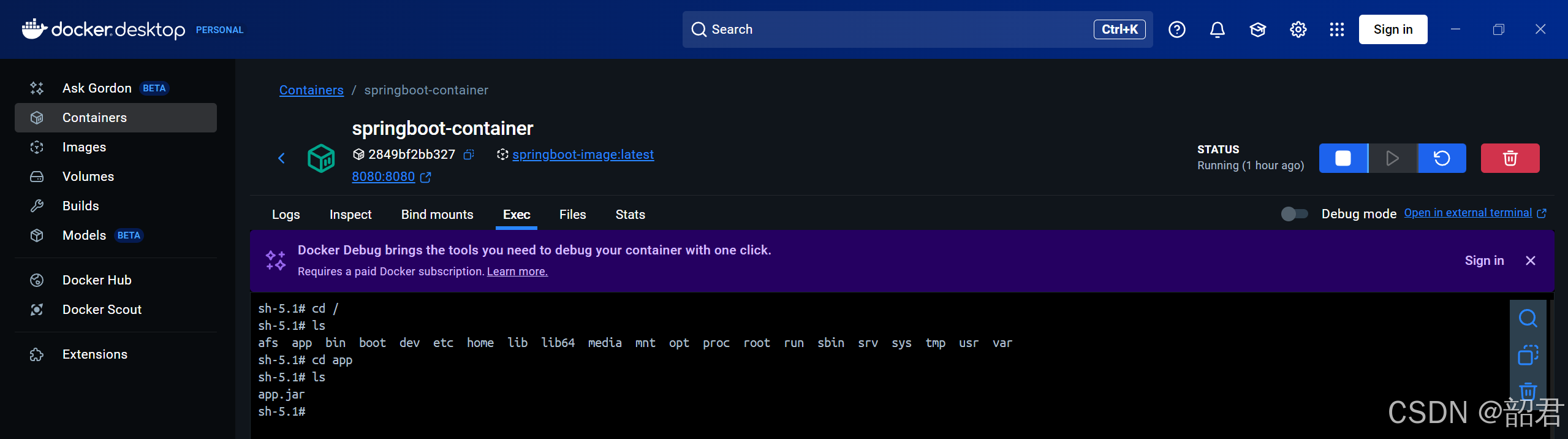The height and width of the screenshot is (439, 1568).
Task: Open the Learning center graduation cap icon
Action: 1257,29
